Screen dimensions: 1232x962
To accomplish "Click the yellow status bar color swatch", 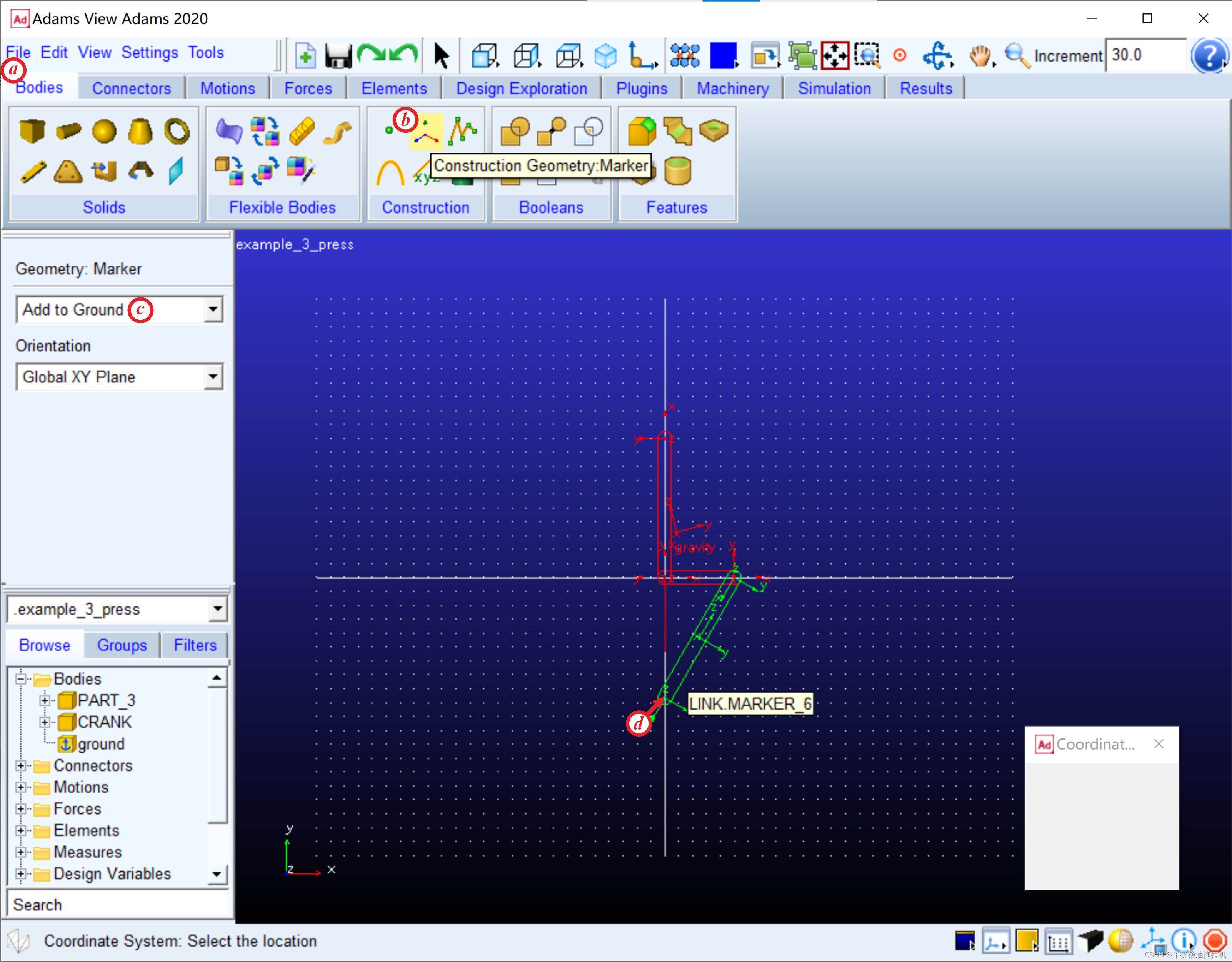I will coord(1027,941).
